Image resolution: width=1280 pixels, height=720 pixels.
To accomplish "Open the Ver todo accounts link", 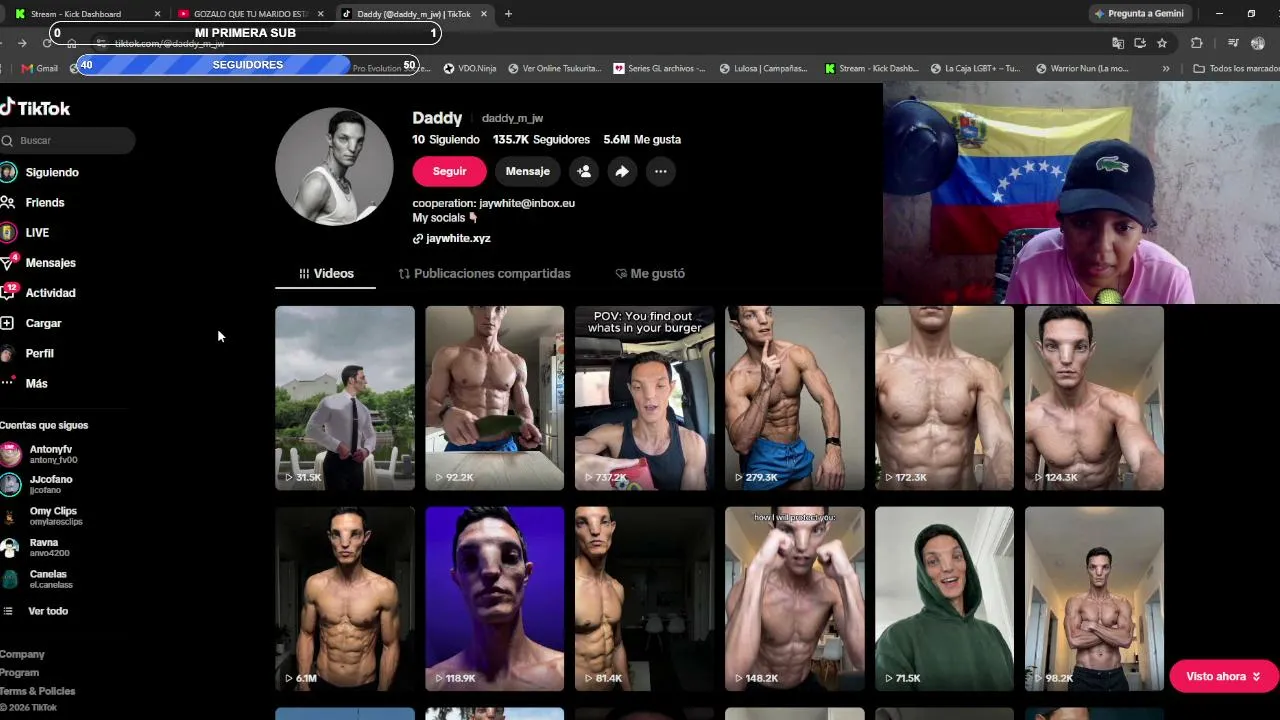I will tap(48, 611).
